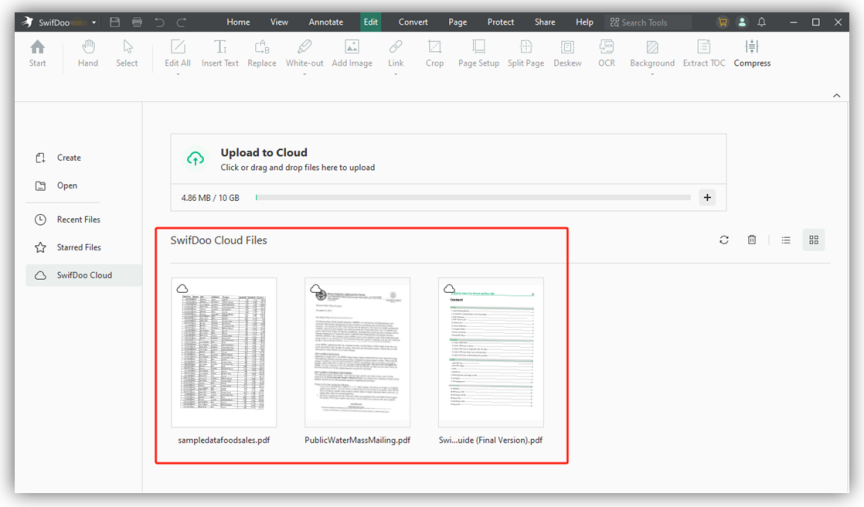Screen dimensions: 864x507
Task: Open the Home tab
Action: click(238, 22)
